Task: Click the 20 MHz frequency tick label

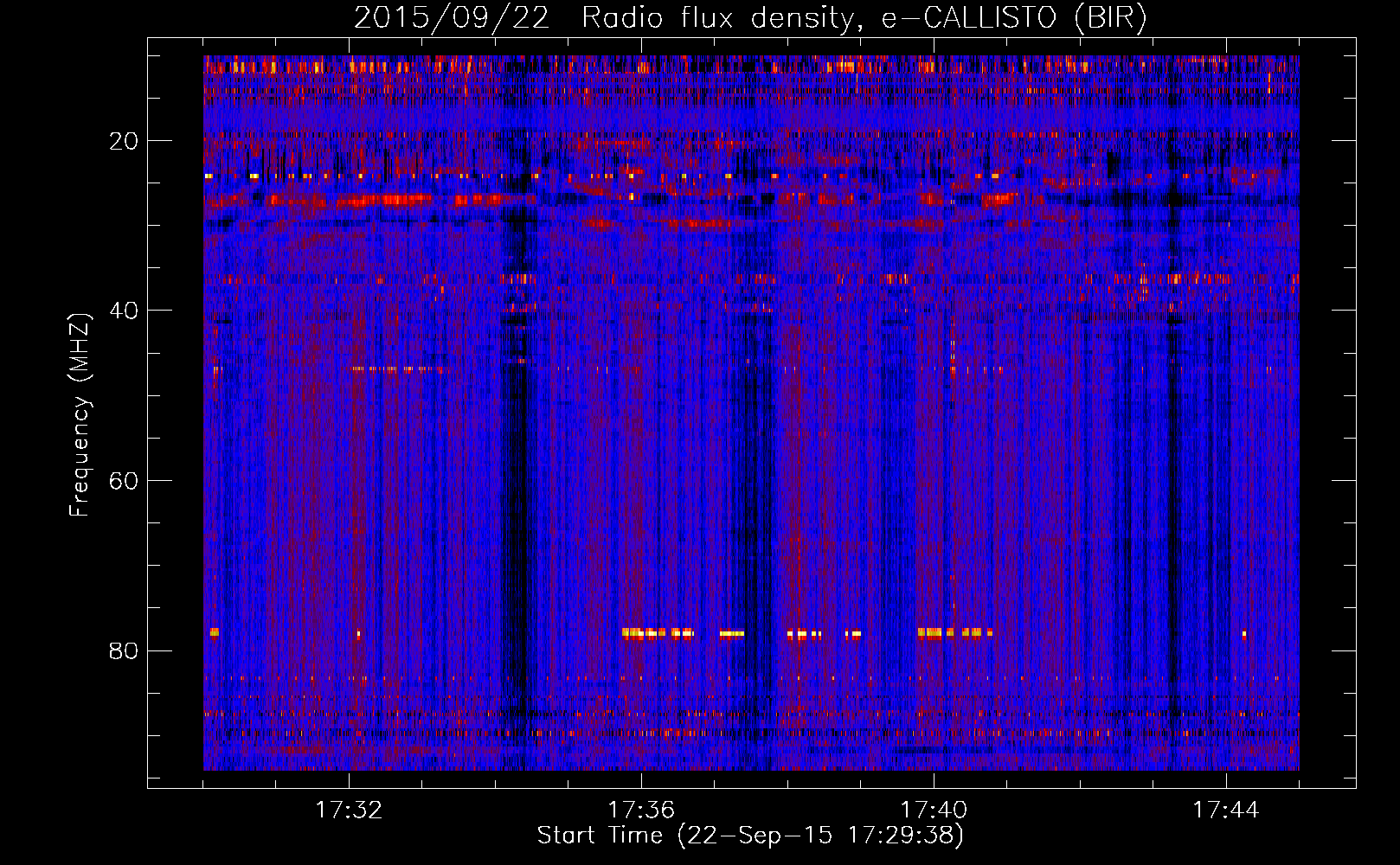Action: point(124,141)
